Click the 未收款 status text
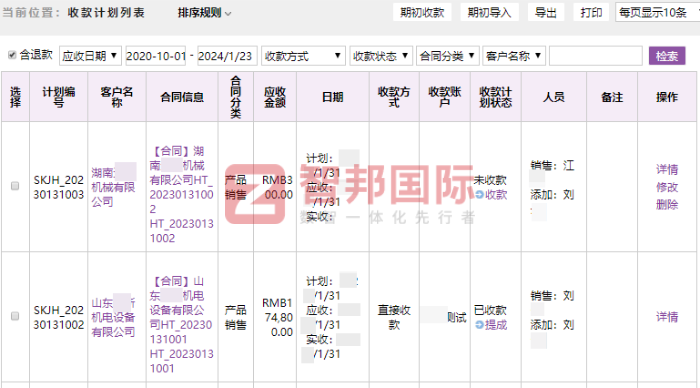The image size is (700, 388). coord(490,180)
